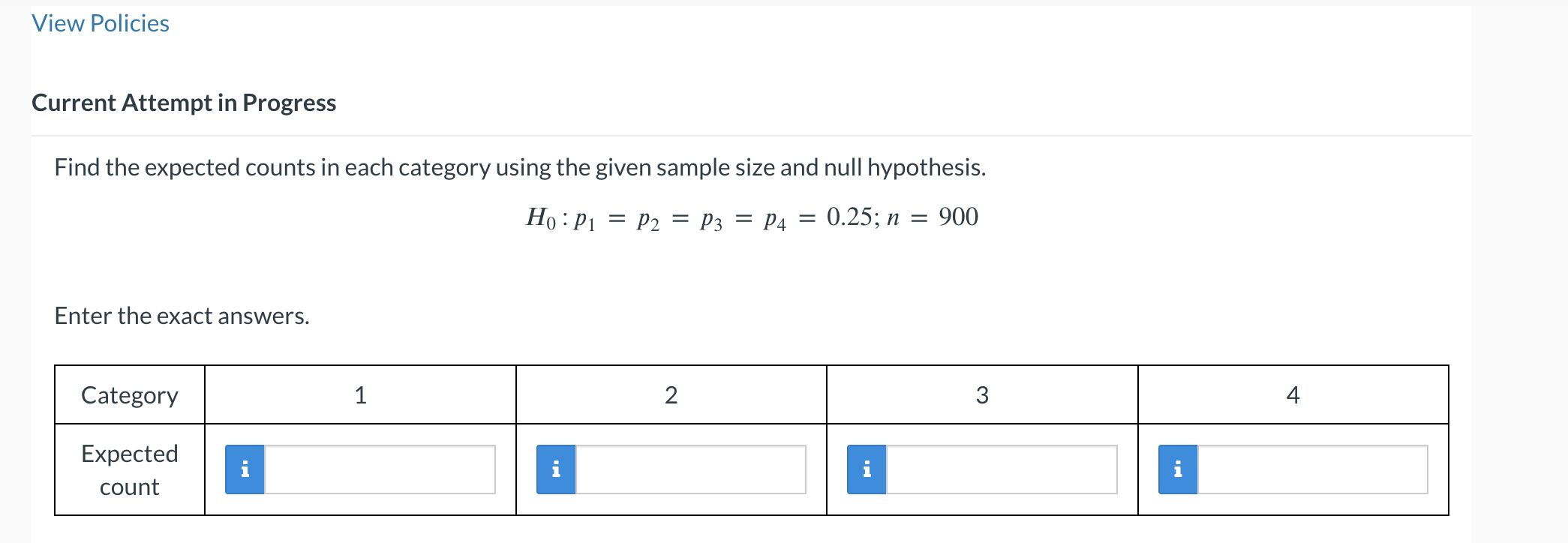The image size is (1568, 543).
Task: Click the column header labeled 4
Action: click(x=1292, y=395)
